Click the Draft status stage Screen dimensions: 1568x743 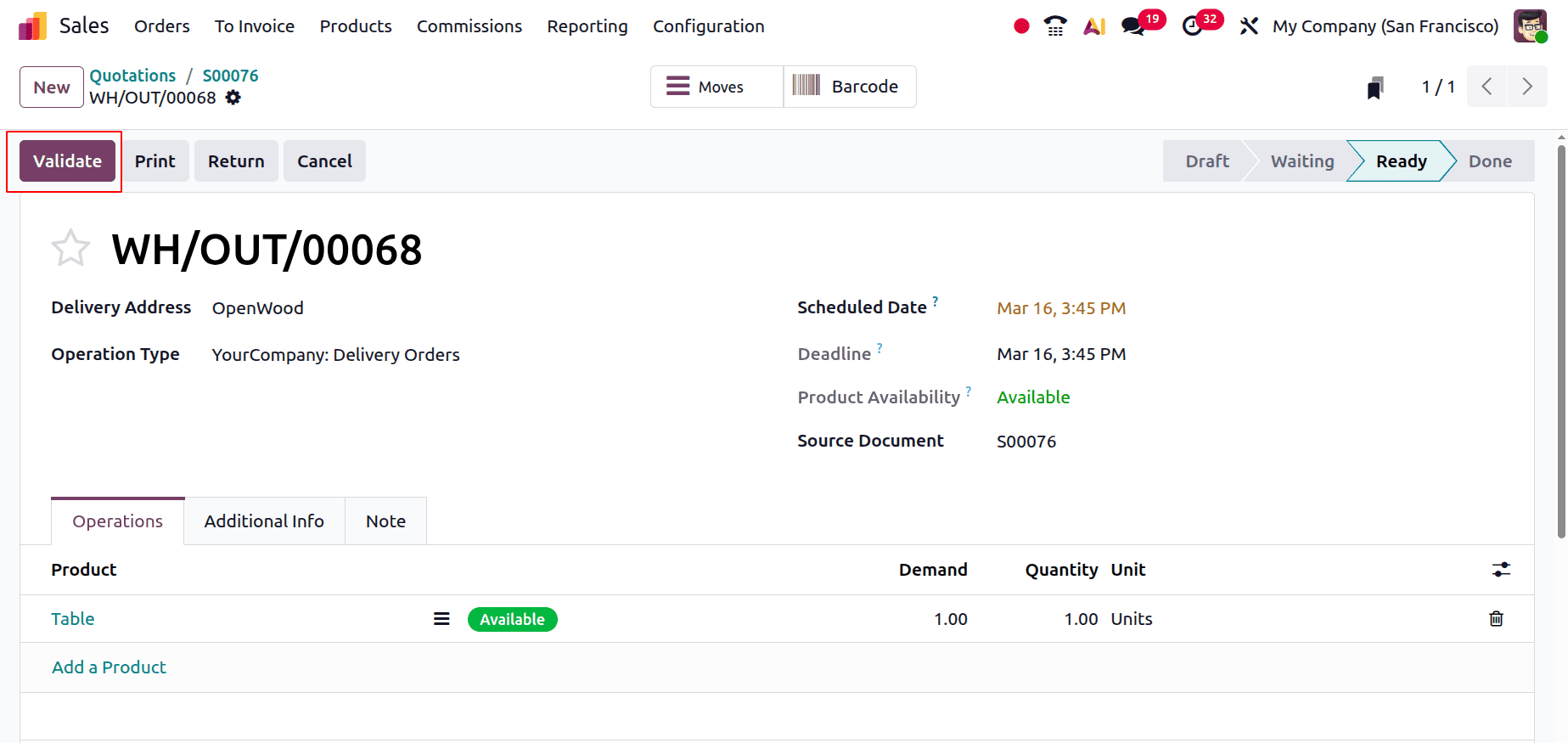(1207, 160)
